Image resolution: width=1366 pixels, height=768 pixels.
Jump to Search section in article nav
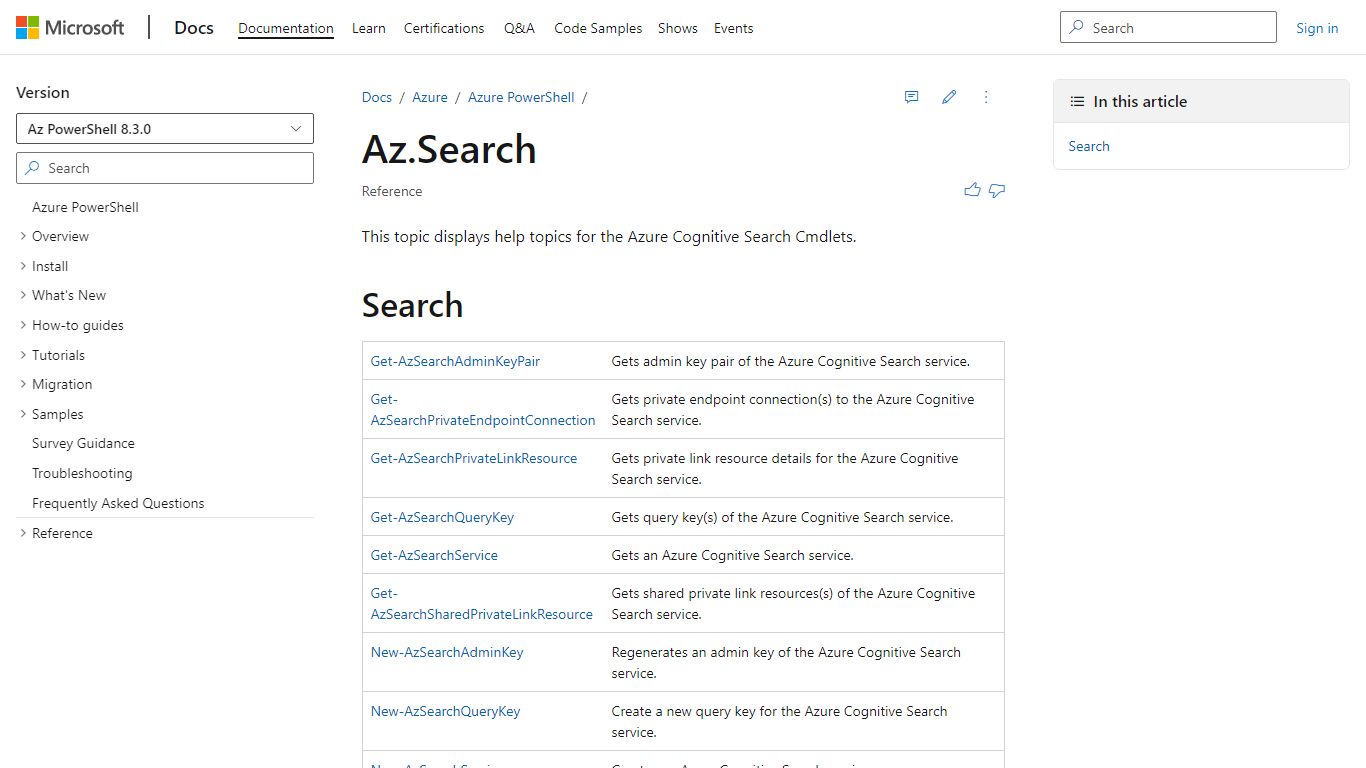pyautogui.click(x=1089, y=146)
